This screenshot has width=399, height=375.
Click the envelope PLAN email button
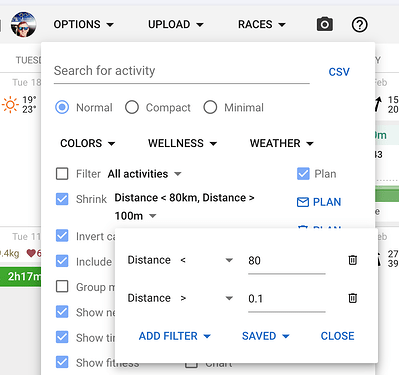(319, 202)
